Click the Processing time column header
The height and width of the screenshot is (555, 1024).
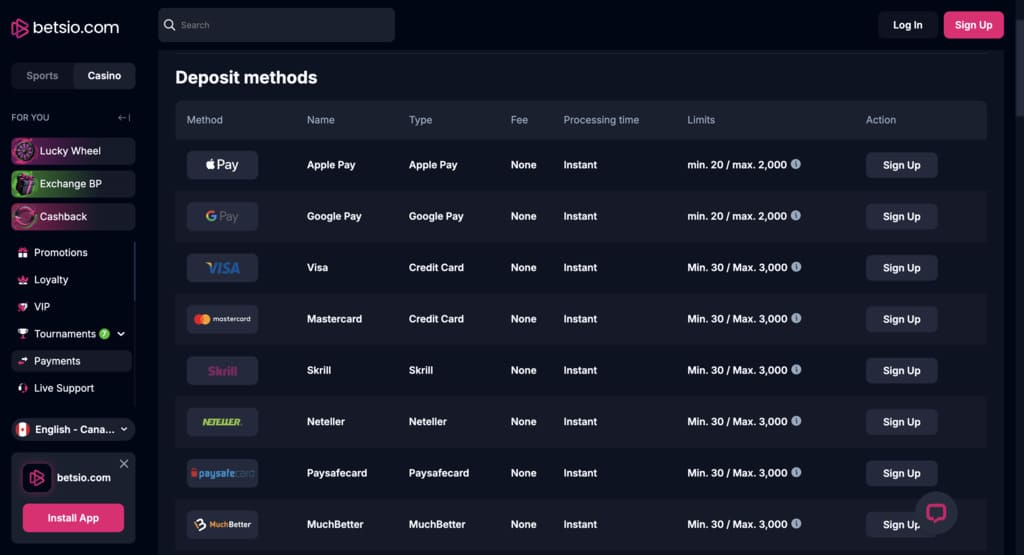(x=601, y=120)
